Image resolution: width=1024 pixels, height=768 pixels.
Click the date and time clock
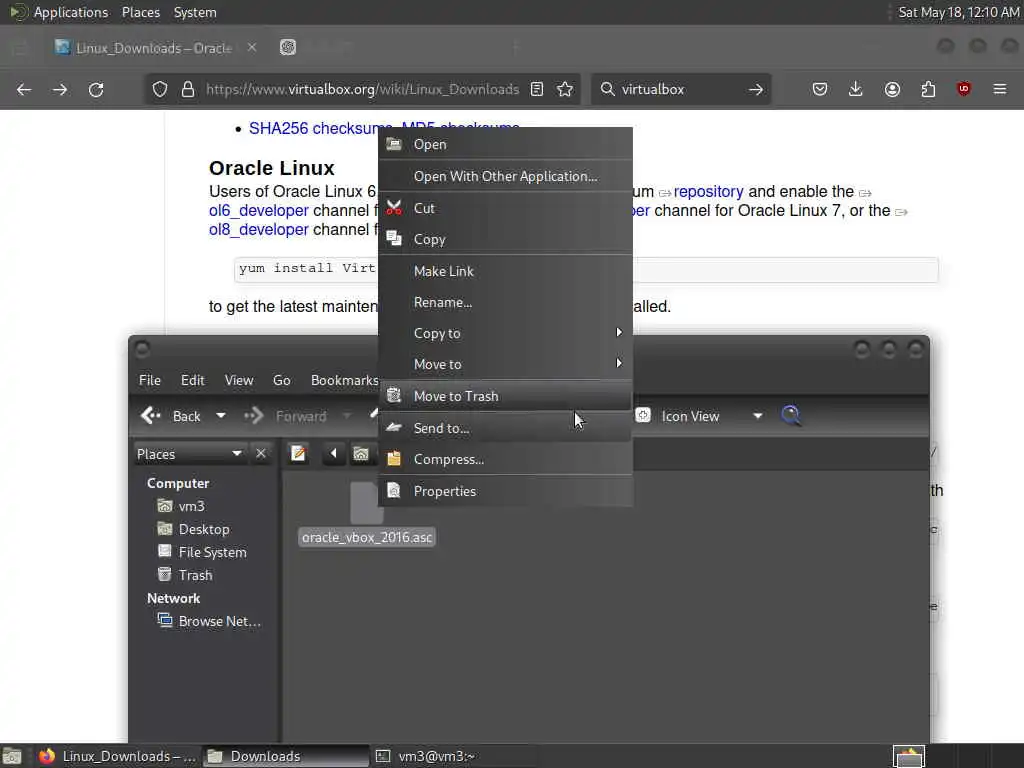coord(958,12)
